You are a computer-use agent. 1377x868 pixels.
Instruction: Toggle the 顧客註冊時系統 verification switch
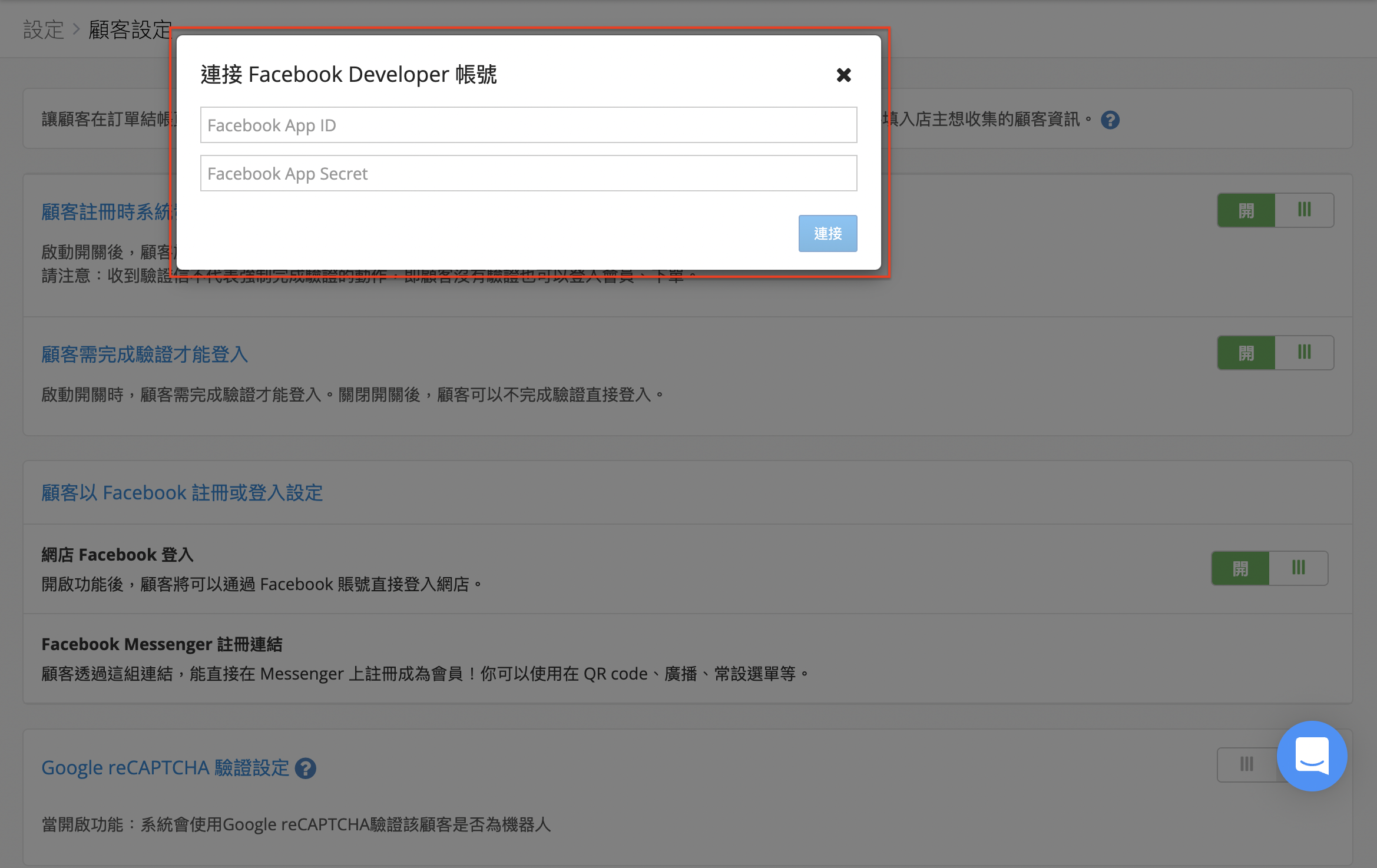(x=1275, y=210)
